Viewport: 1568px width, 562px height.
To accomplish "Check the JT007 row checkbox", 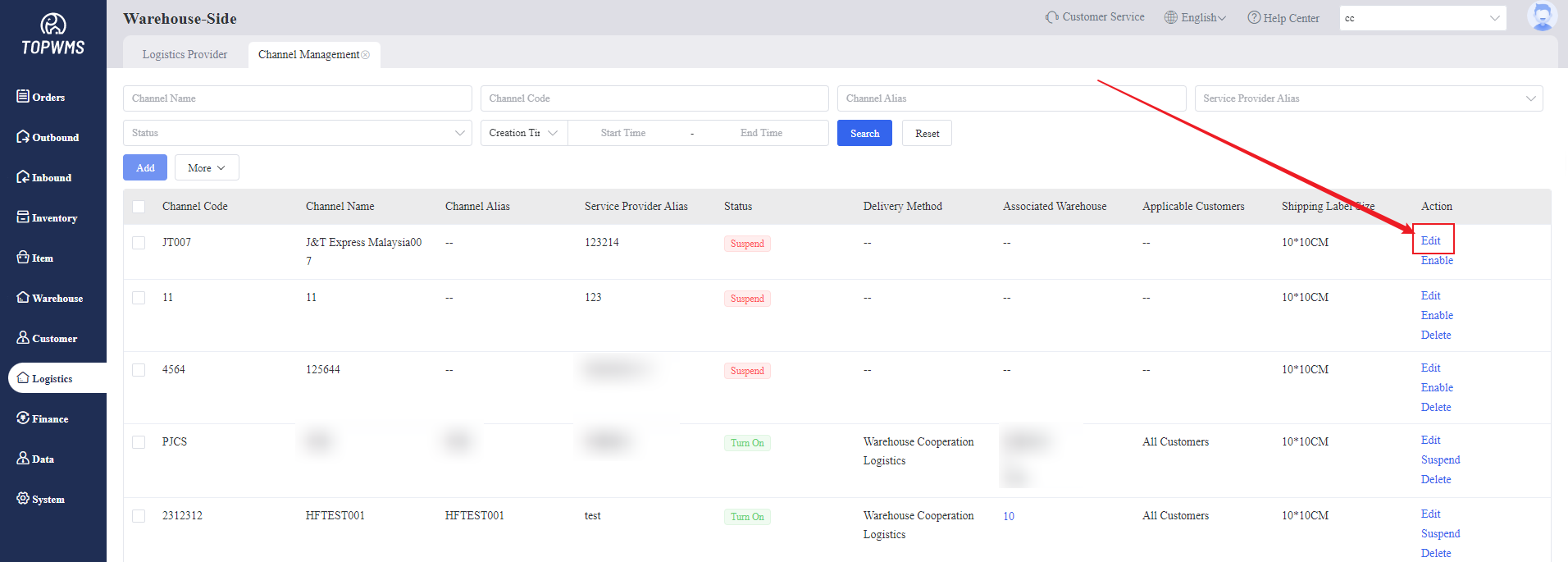I will pos(139,243).
